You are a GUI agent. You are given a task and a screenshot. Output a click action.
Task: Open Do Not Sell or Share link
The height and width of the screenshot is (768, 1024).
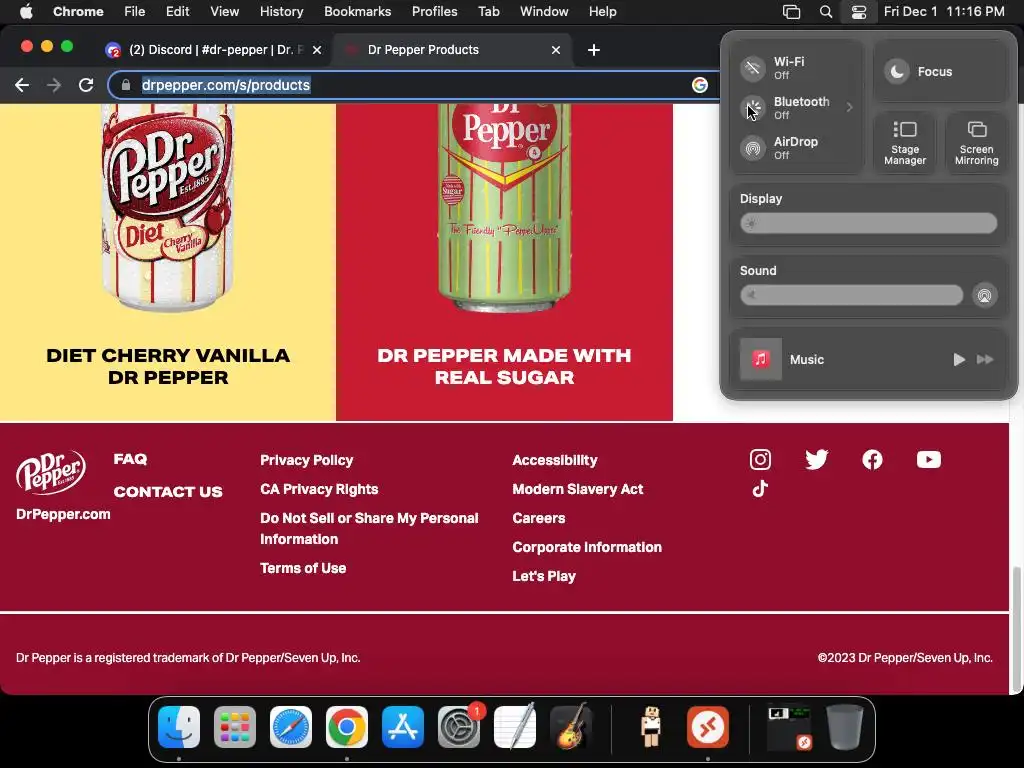coord(369,528)
